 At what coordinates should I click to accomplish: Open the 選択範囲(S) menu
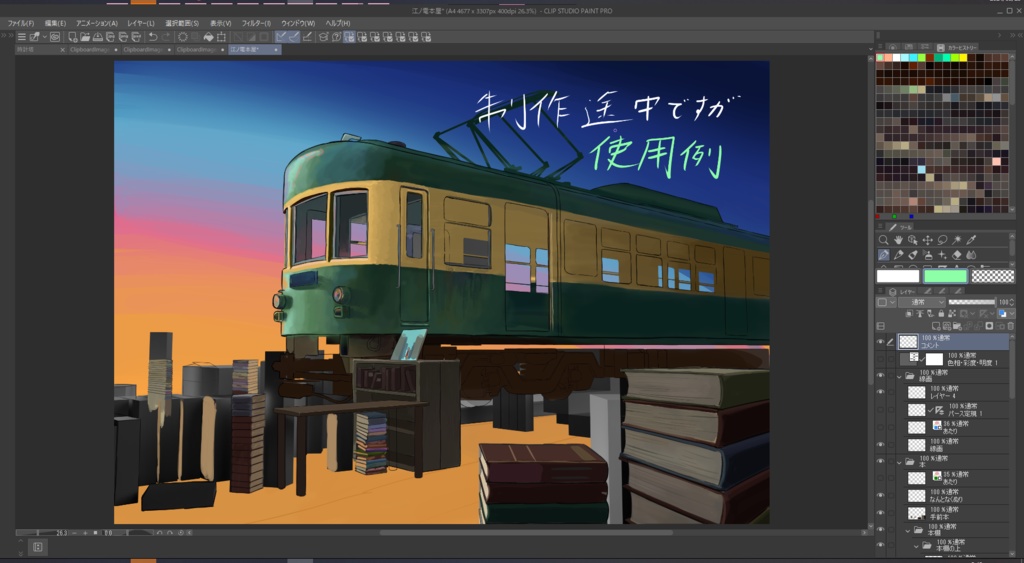pyautogui.click(x=182, y=24)
